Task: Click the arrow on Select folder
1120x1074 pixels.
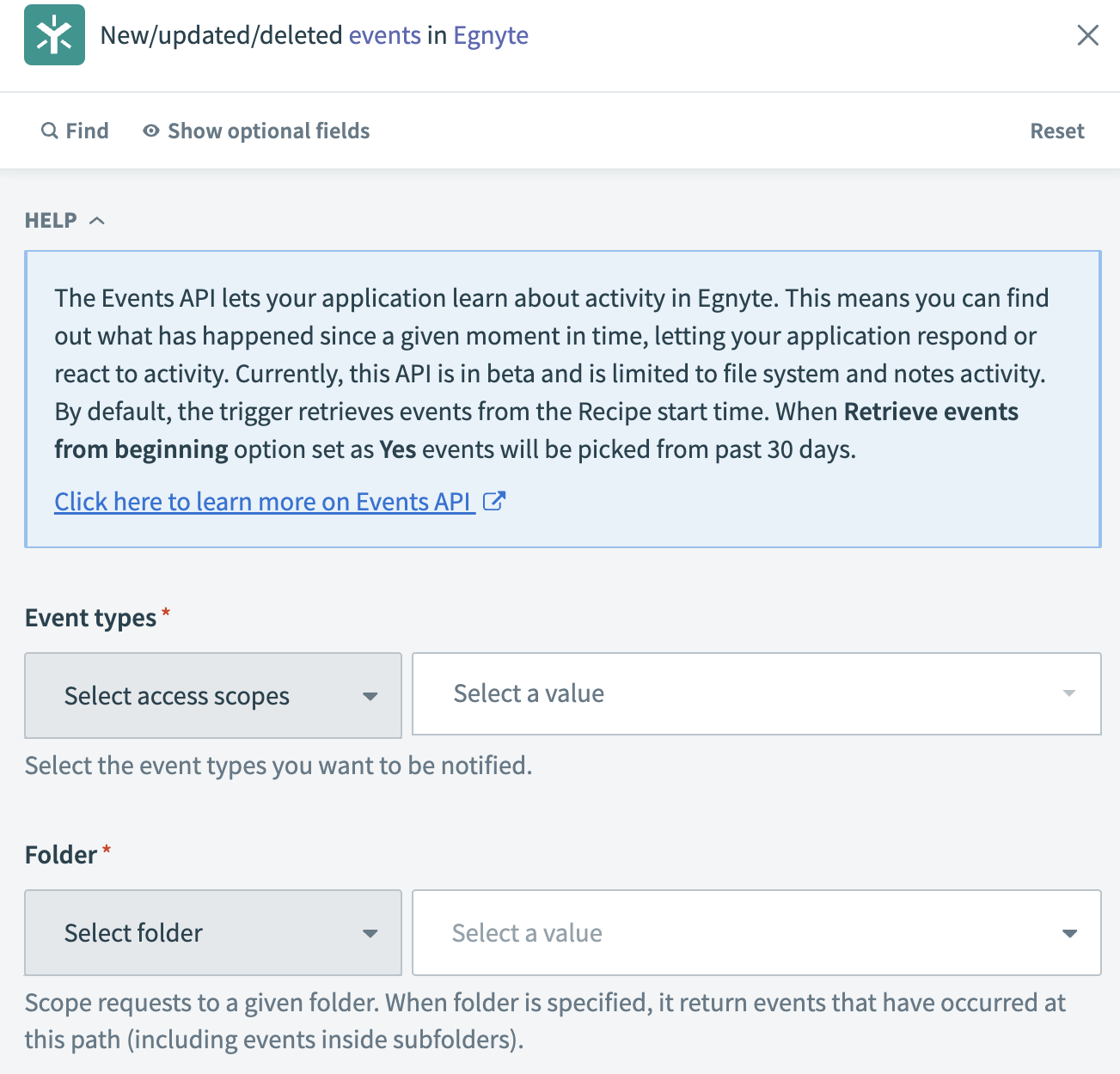Action: pyautogui.click(x=370, y=933)
